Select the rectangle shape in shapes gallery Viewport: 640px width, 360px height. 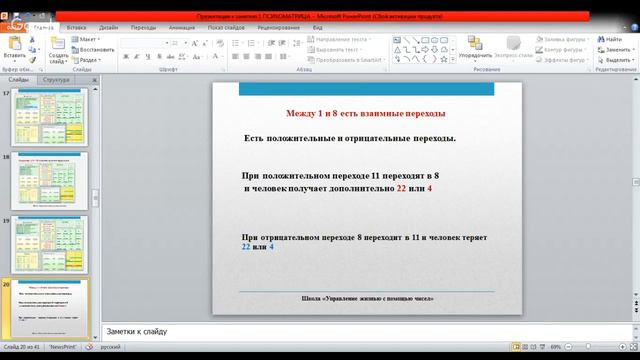click(x=425, y=40)
